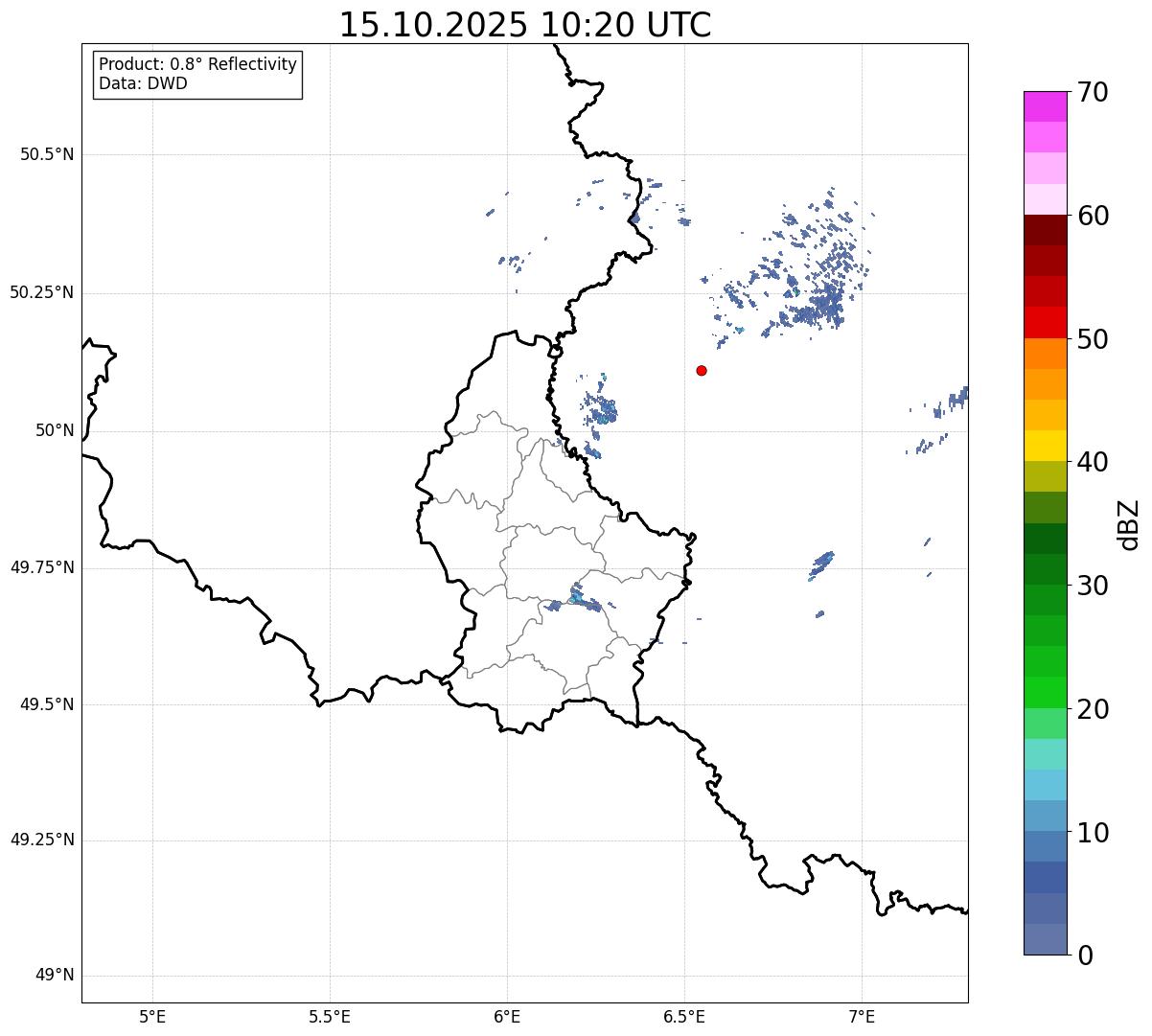Image resolution: width=1152 pixels, height=1036 pixels.
Task: Click the 49.5°N latitude label
Action: [x=47, y=704]
